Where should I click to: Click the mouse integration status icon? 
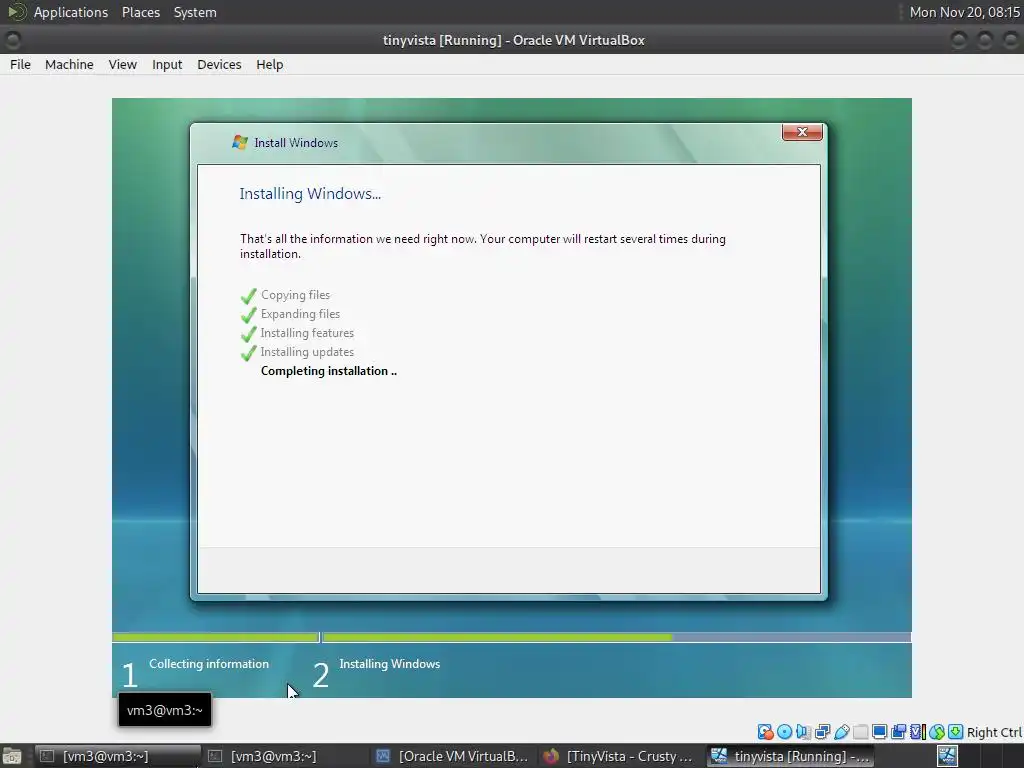[936, 732]
